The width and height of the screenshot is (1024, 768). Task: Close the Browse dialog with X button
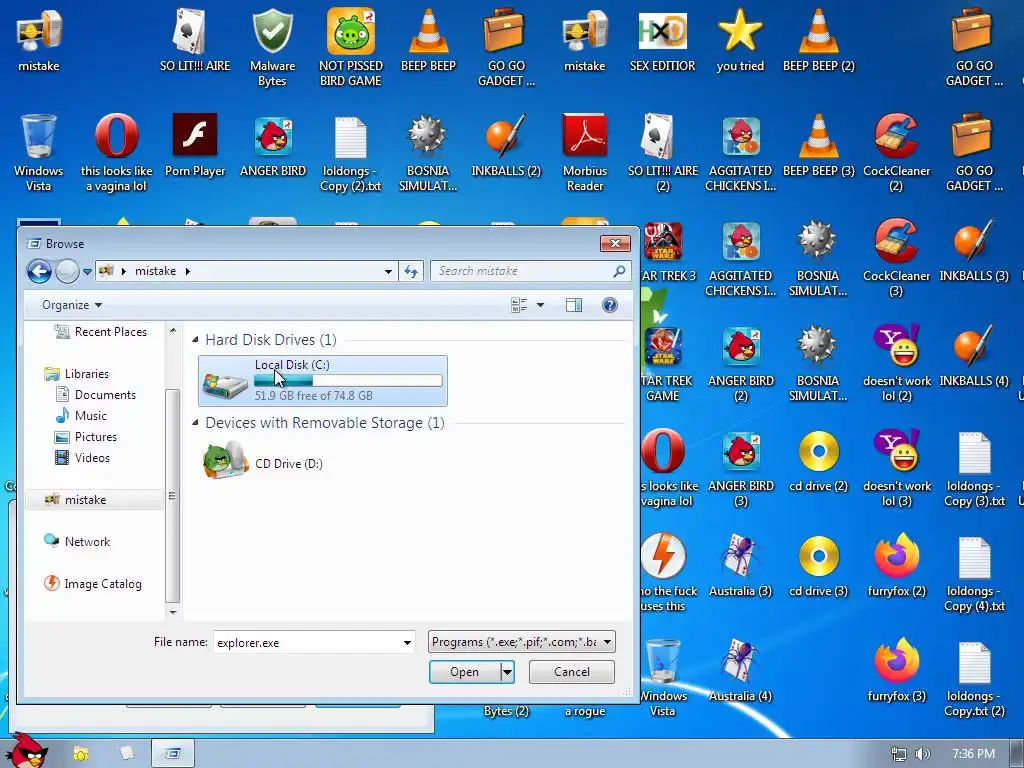click(x=615, y=244)
